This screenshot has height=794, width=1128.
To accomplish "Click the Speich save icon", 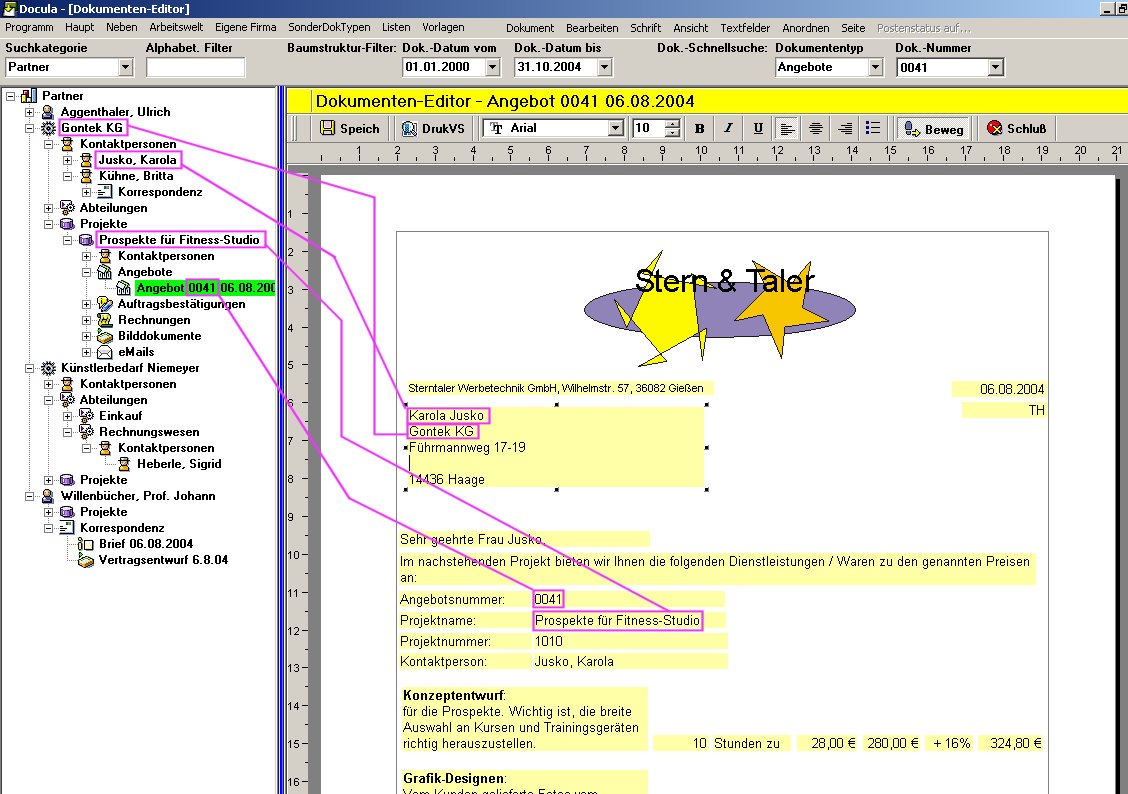I will [328, 128].
